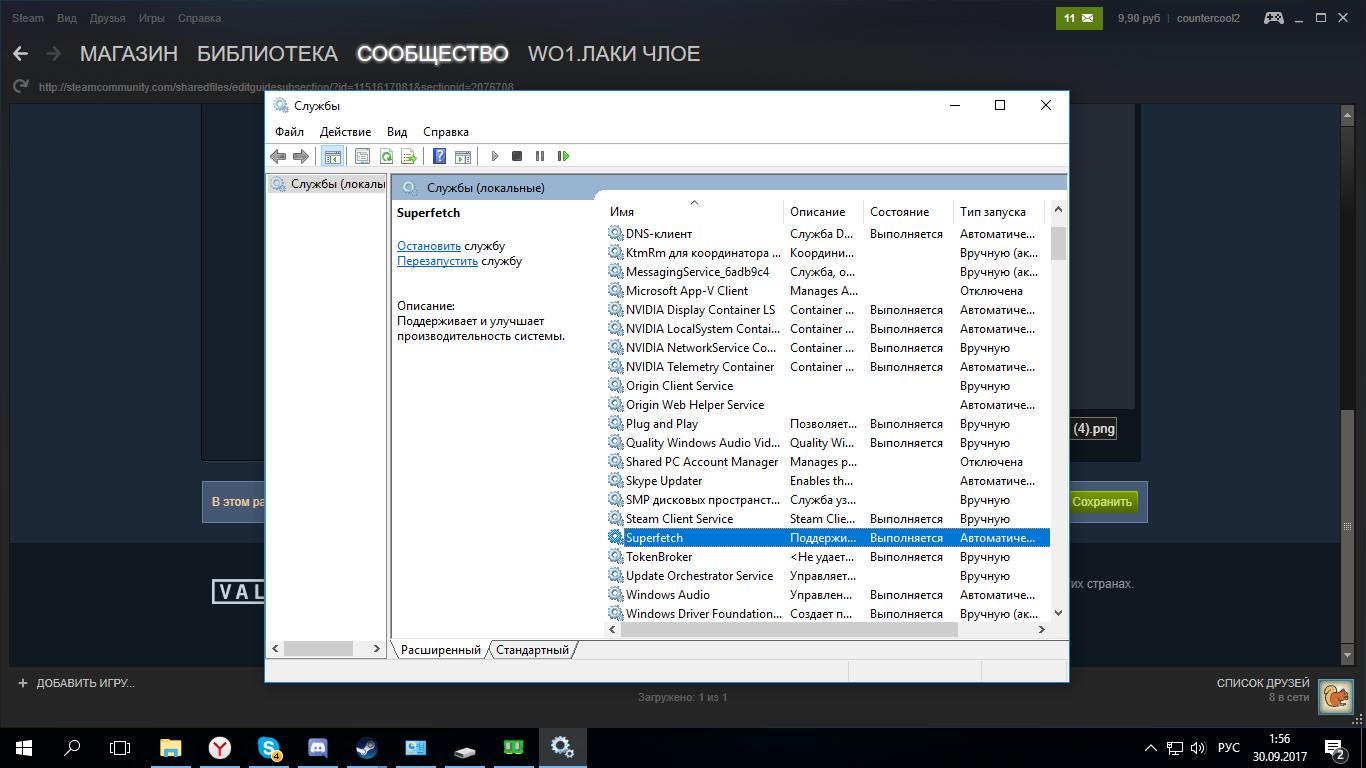Sort services by the Имя column header
The image size is (1366, 768).
(695, 212)
